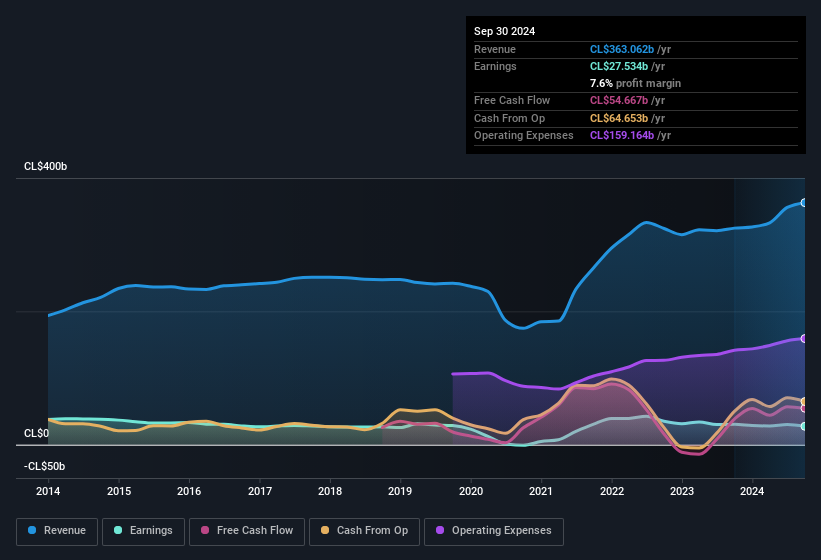Click the CL$159.164b operating expenses value
The image size is (821, 560).
tap(622, 136)
